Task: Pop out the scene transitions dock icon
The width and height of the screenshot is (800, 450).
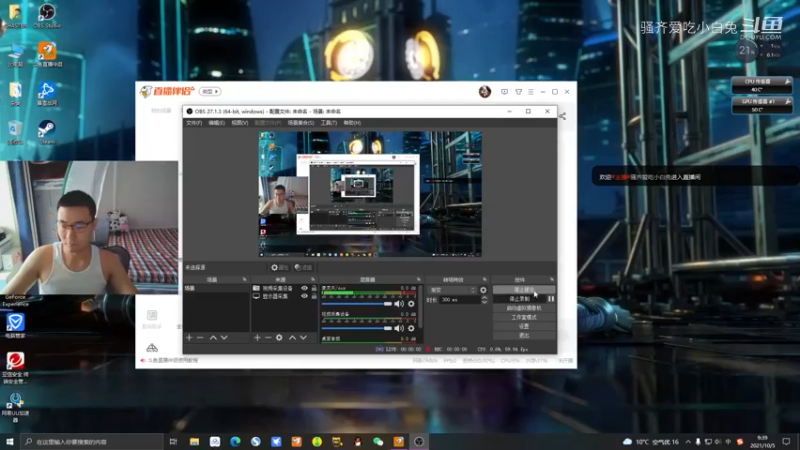Action: coord(485,280)
